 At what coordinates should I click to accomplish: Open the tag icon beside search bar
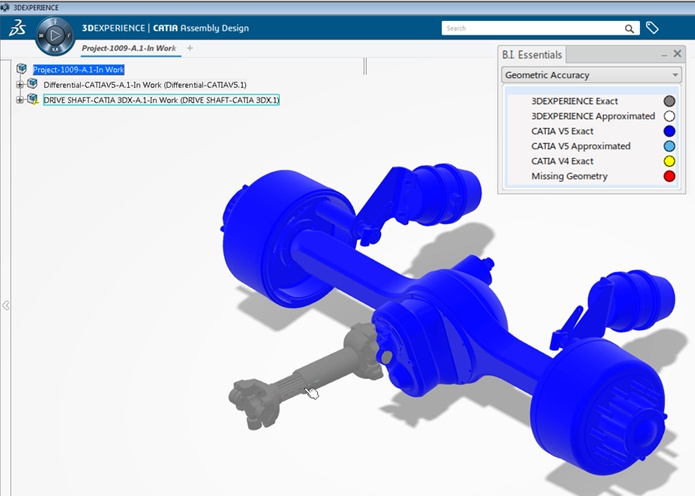click(652, 28)
